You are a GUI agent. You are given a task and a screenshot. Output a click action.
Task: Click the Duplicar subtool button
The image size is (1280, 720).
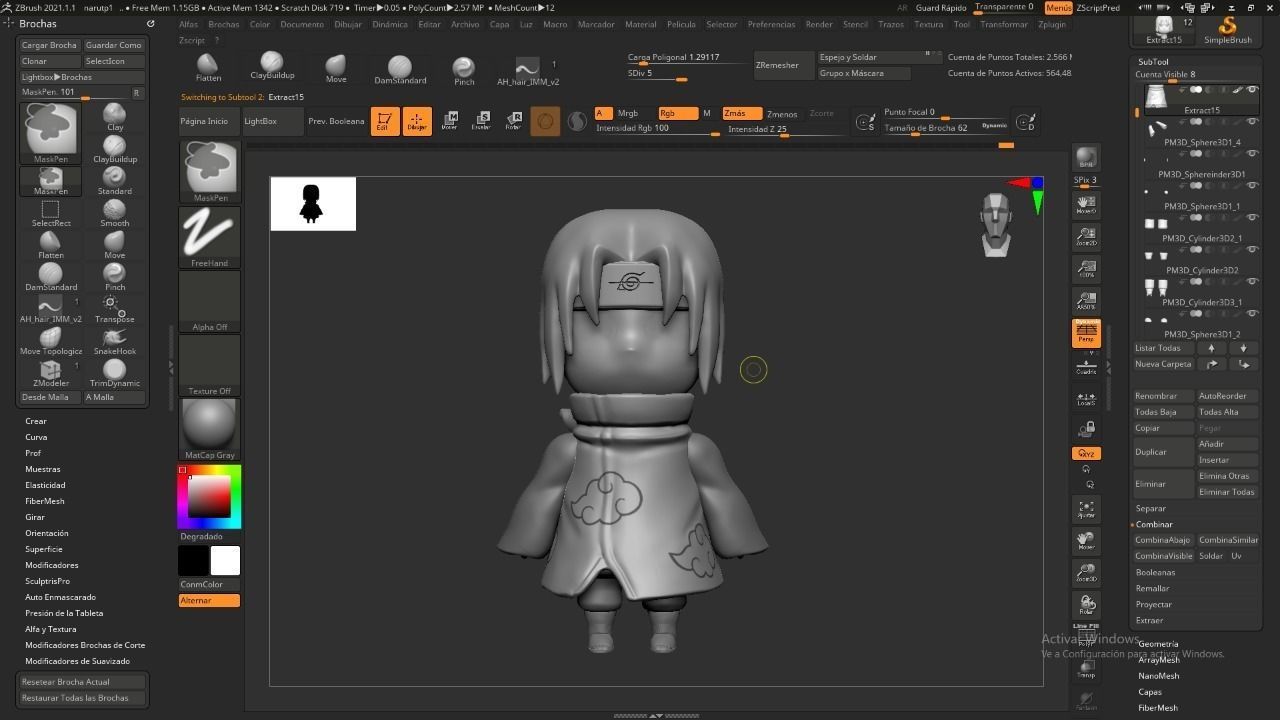1163,452
